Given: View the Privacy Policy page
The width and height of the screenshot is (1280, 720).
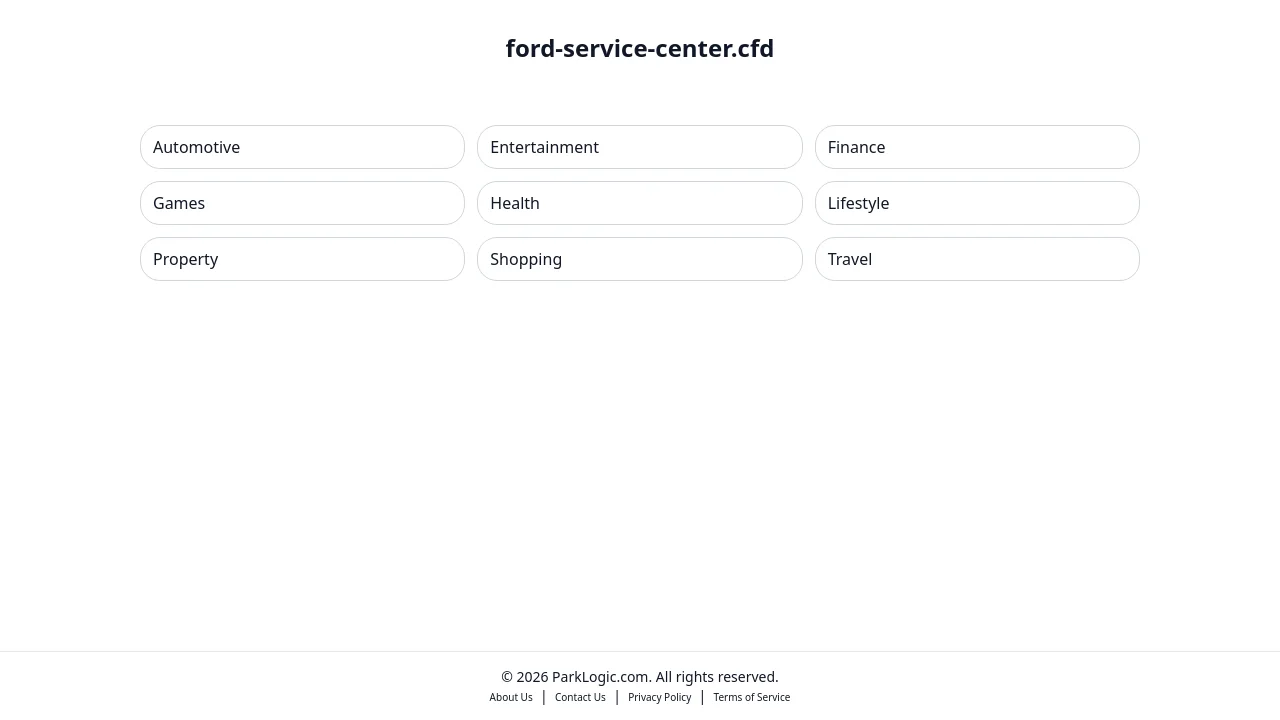Looking at the screenshot, I should pyautogui.click(x=659, y=697).
